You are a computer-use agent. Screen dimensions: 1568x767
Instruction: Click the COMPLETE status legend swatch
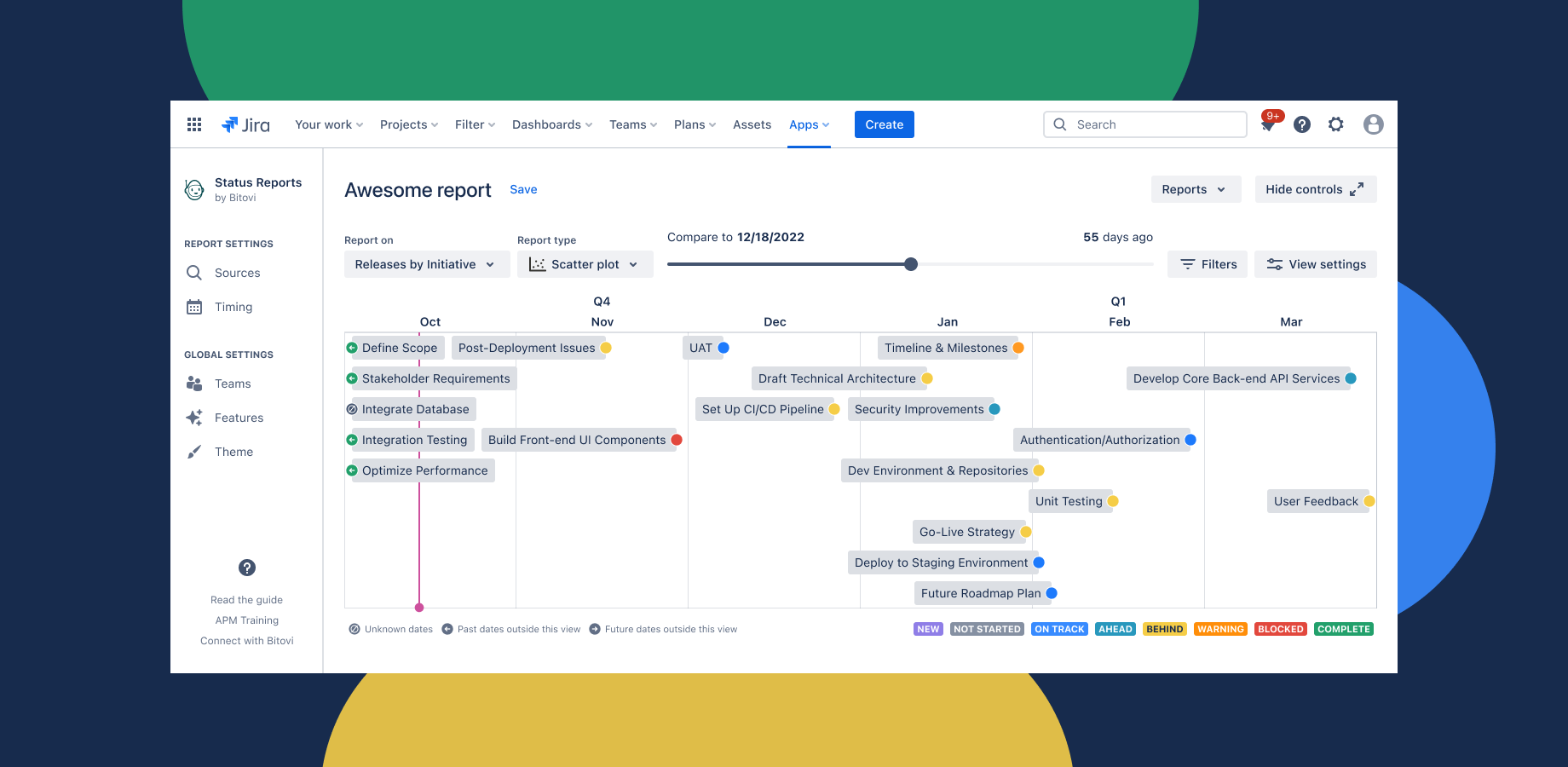(x=1344, y=629)
